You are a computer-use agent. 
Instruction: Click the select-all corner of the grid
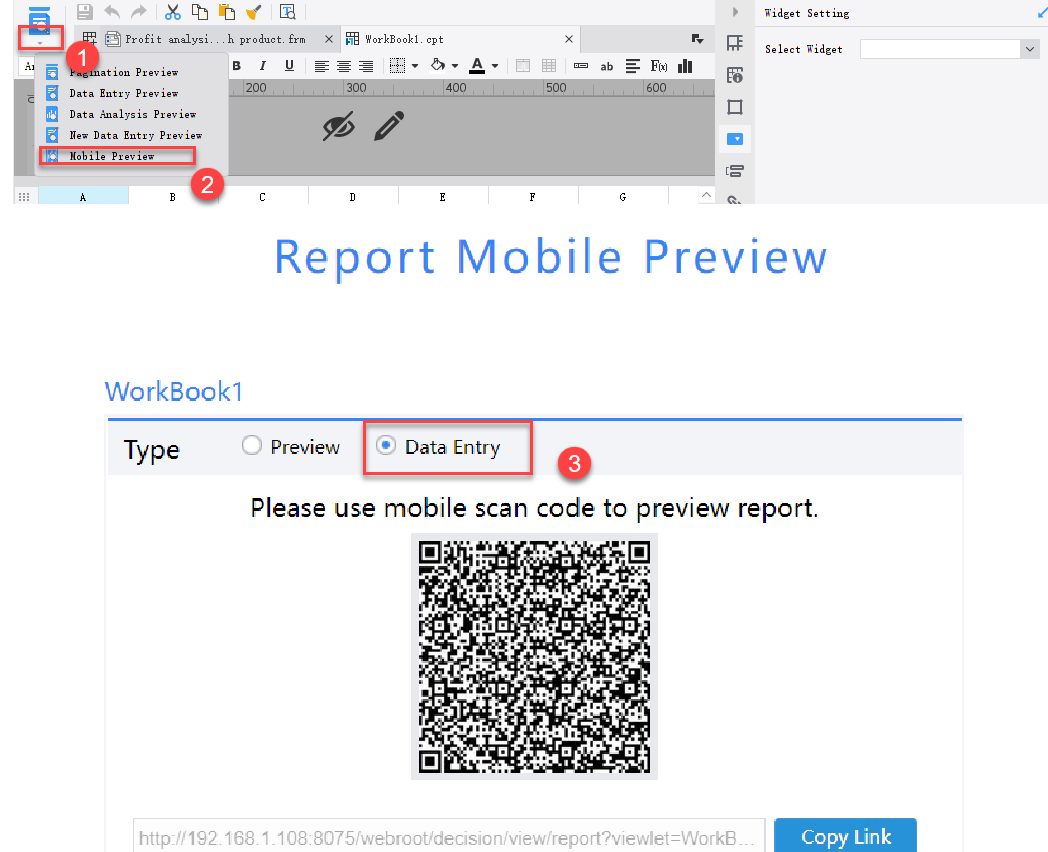click(25, 197)
